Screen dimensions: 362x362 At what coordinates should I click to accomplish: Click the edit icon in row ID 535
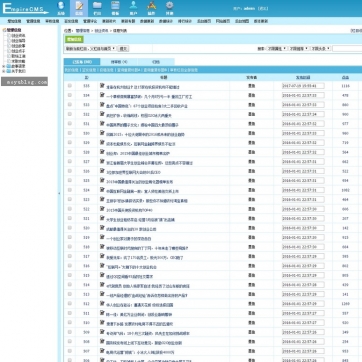(102, 86)
